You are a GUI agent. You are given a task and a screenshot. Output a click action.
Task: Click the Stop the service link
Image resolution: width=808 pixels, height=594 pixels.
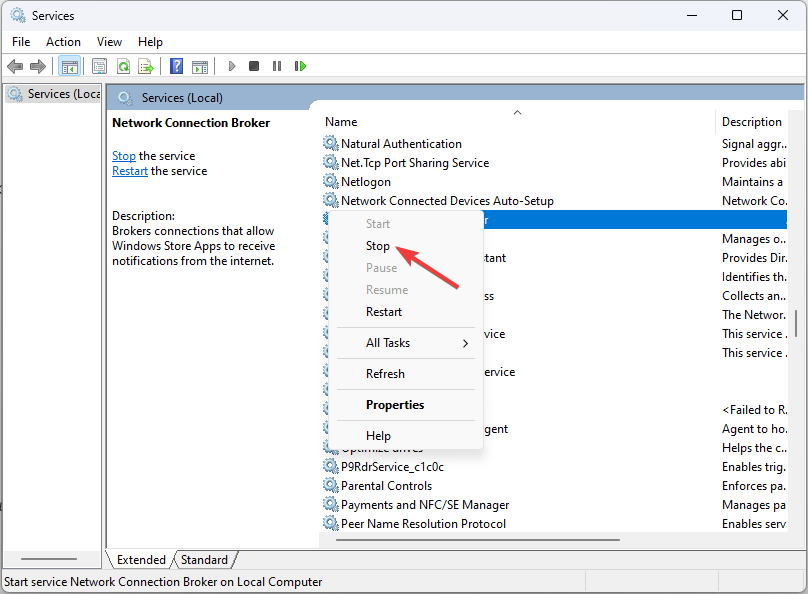(x=124, y=156)
